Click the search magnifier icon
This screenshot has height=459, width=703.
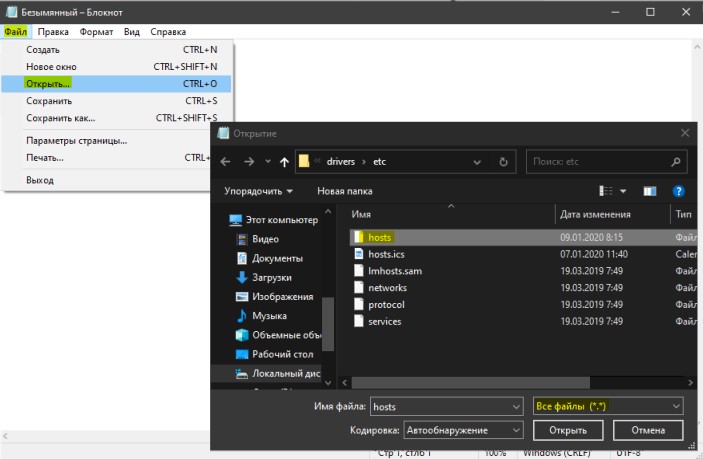pyautogui.click(x=676, y=162)
